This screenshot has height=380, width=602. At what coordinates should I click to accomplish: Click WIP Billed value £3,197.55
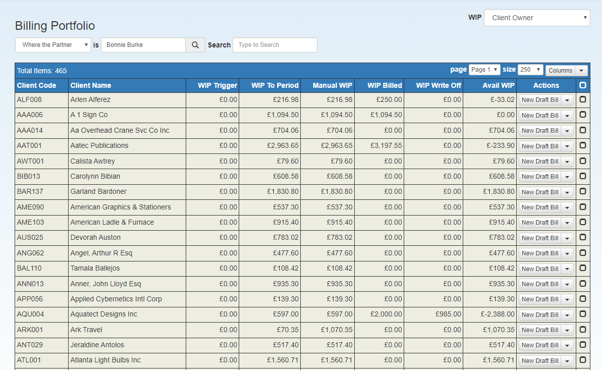386,145
